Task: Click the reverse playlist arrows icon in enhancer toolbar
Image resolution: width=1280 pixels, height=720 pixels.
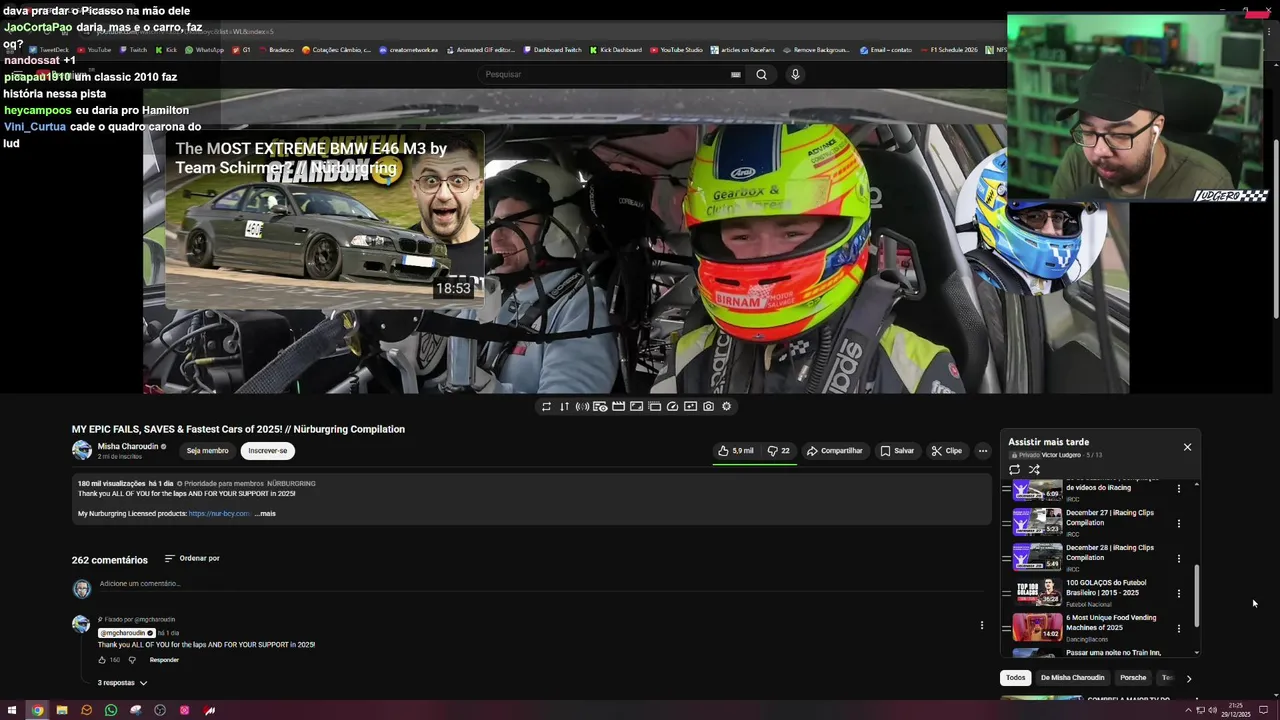Action: (x=564, y=406)
